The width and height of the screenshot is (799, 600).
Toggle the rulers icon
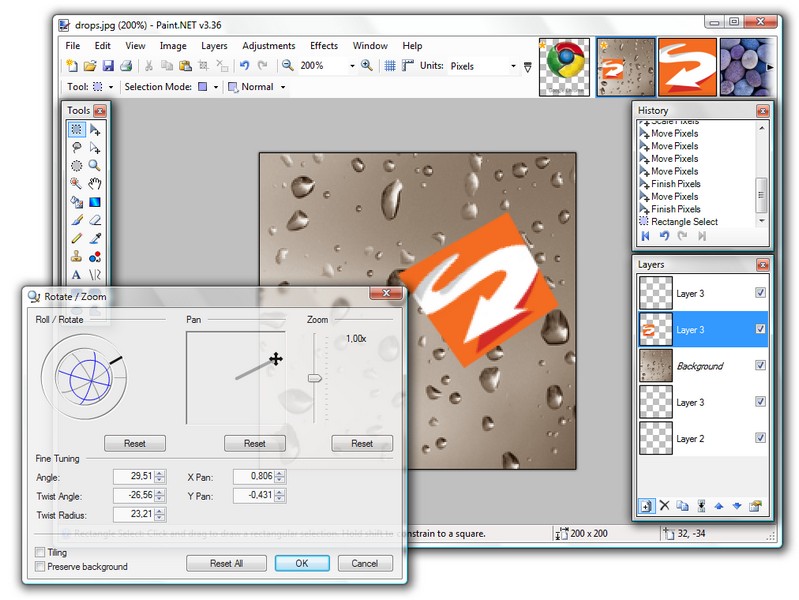tap(407, 65)
